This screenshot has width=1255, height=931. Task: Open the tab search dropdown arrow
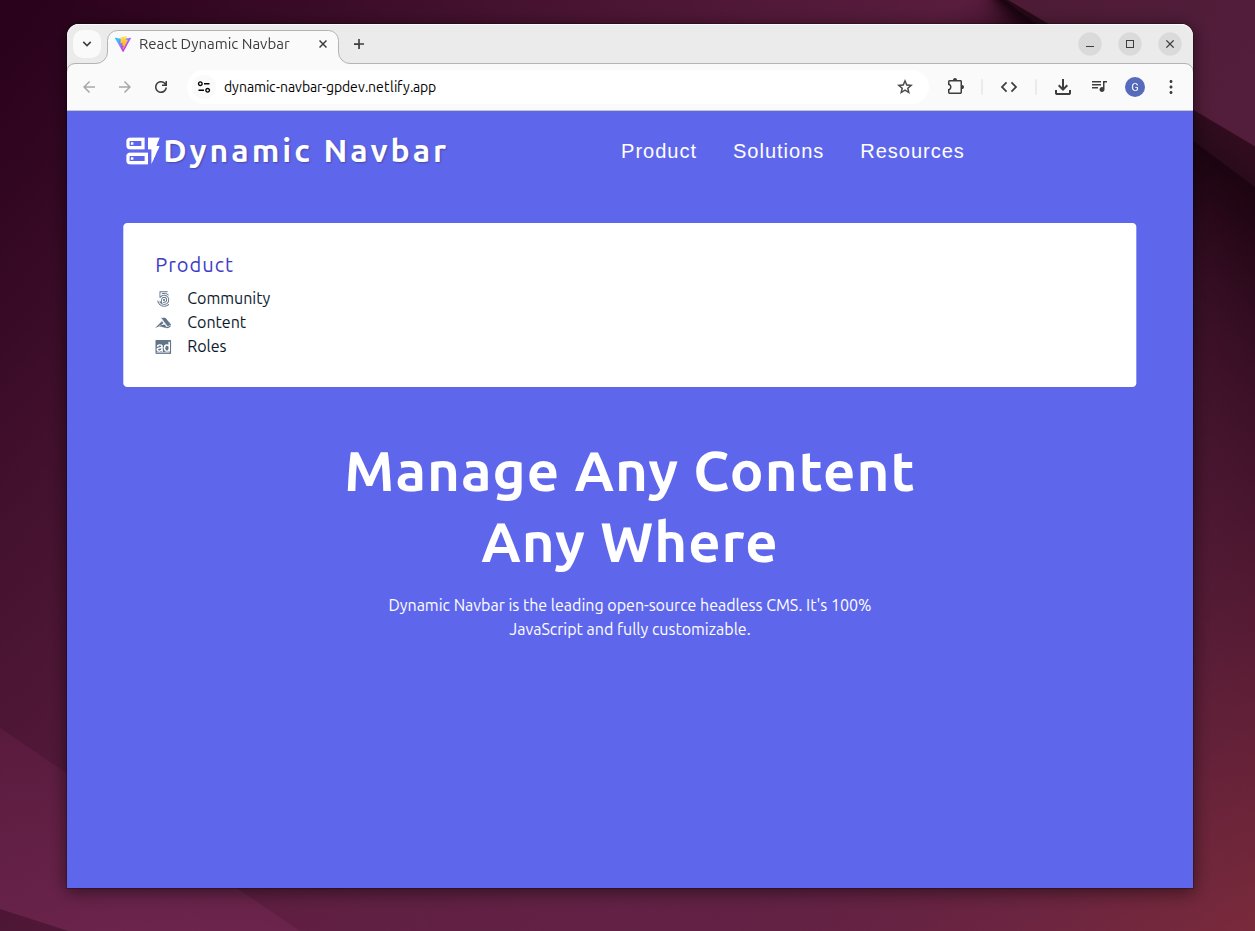point(87,44)
